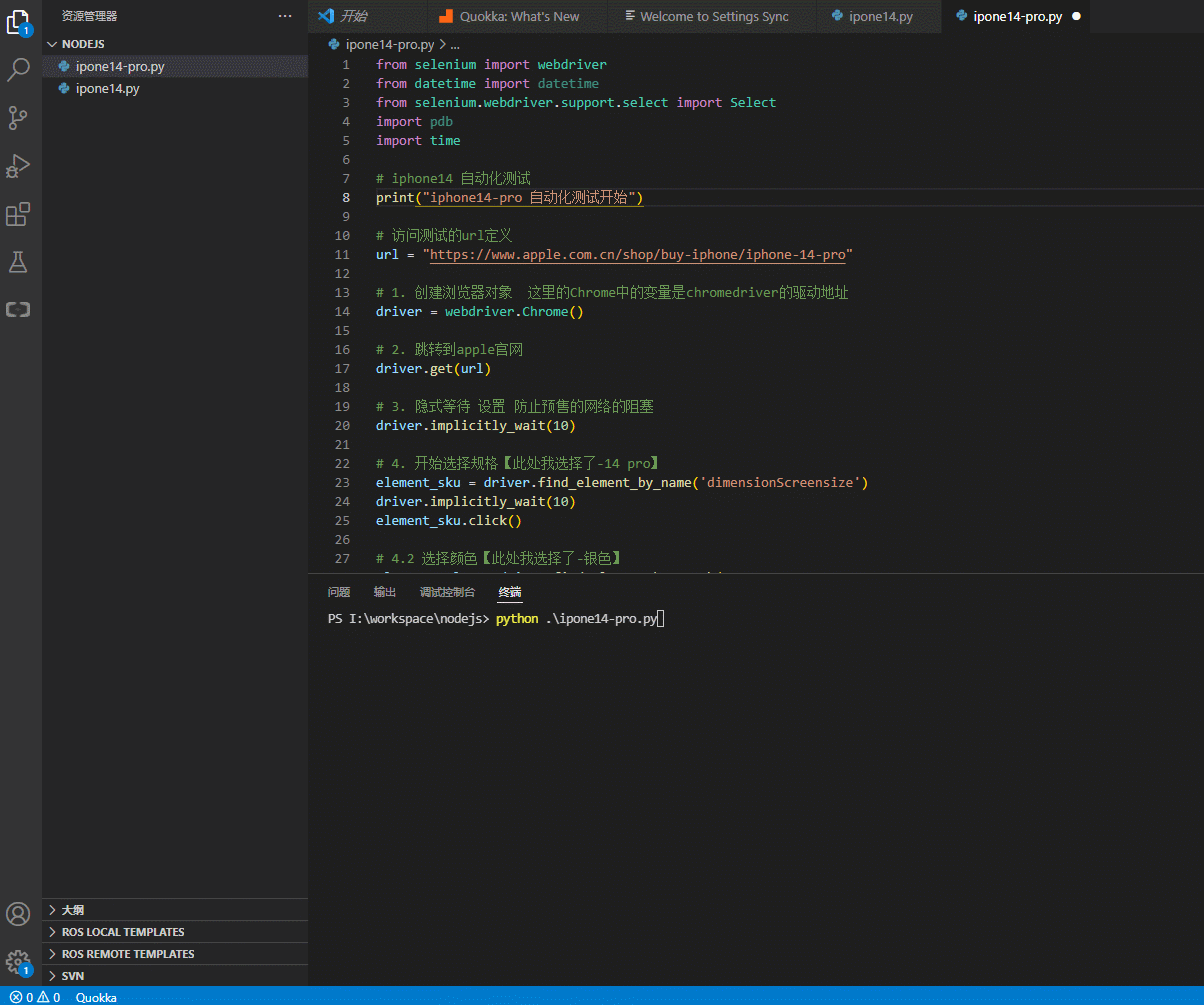Open the 终端 panel tab
Viewport: 1204px width, 1005px height.
pyautogui.click(x=510, y=592)
